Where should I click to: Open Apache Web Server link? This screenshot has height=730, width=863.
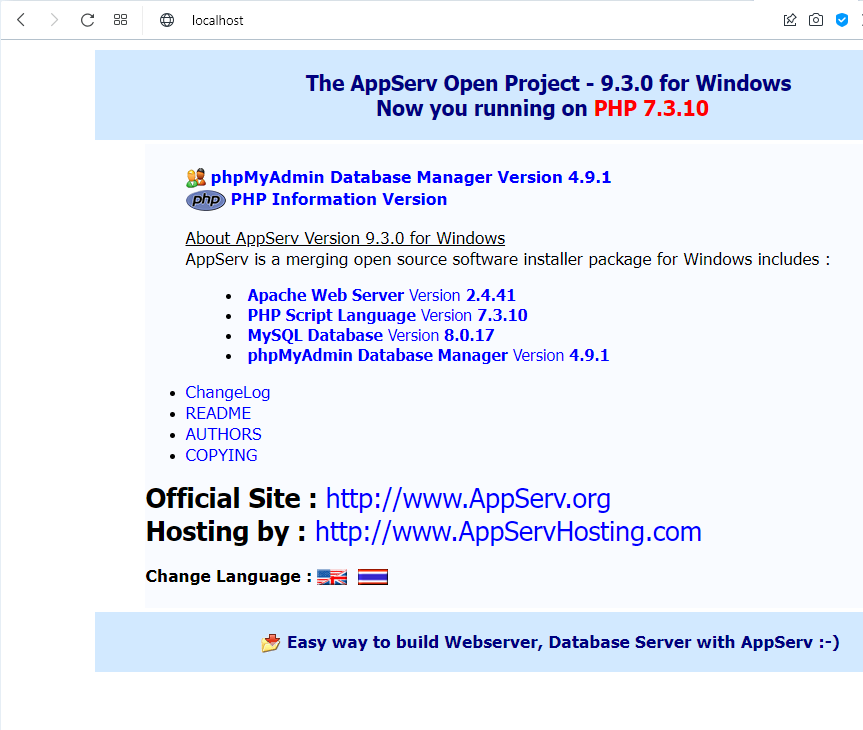pos(326,295)
